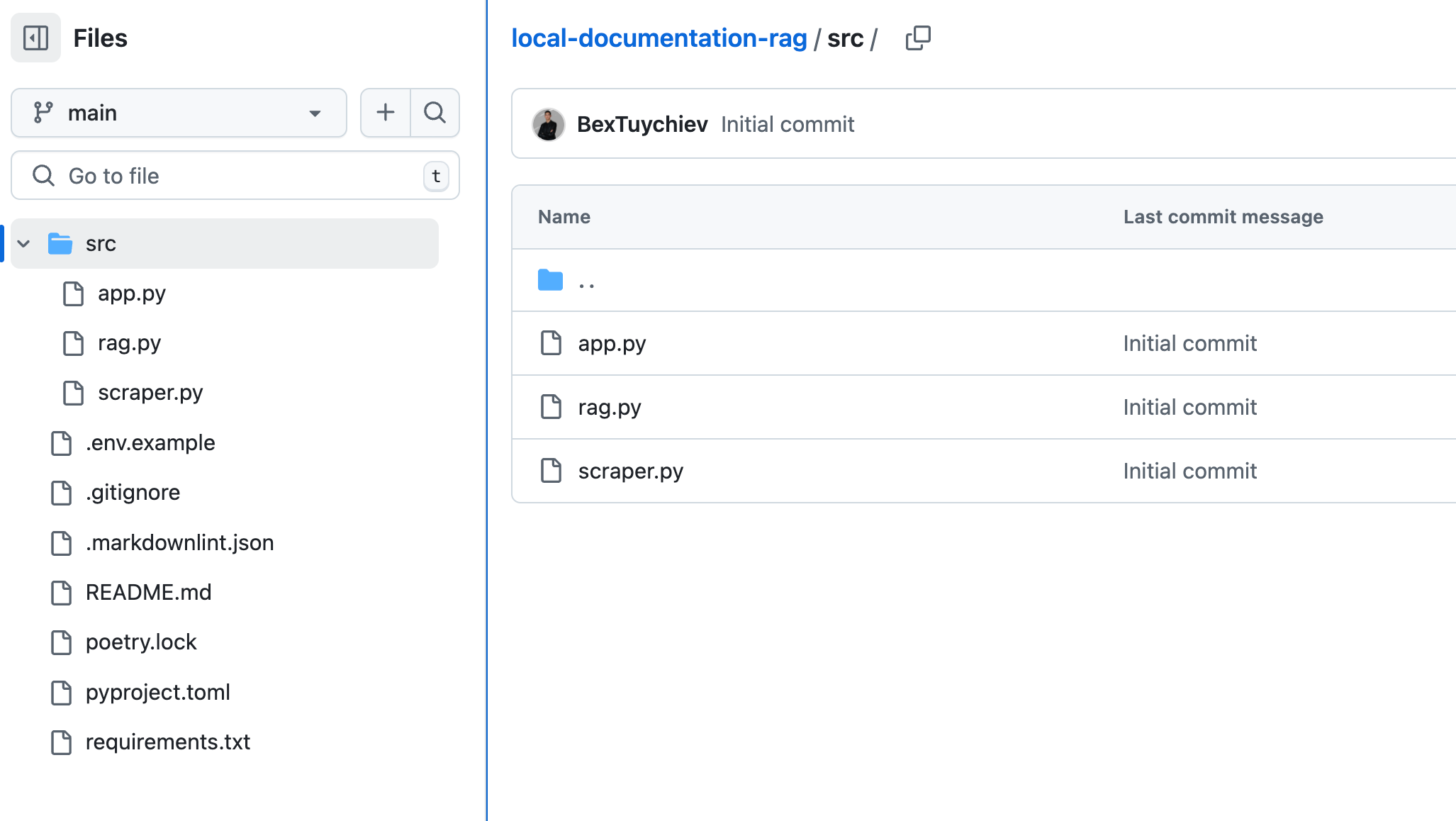Navigate up using the parent folder icon
This screenshot has height=821, width=1456.
tap(549, 280)
